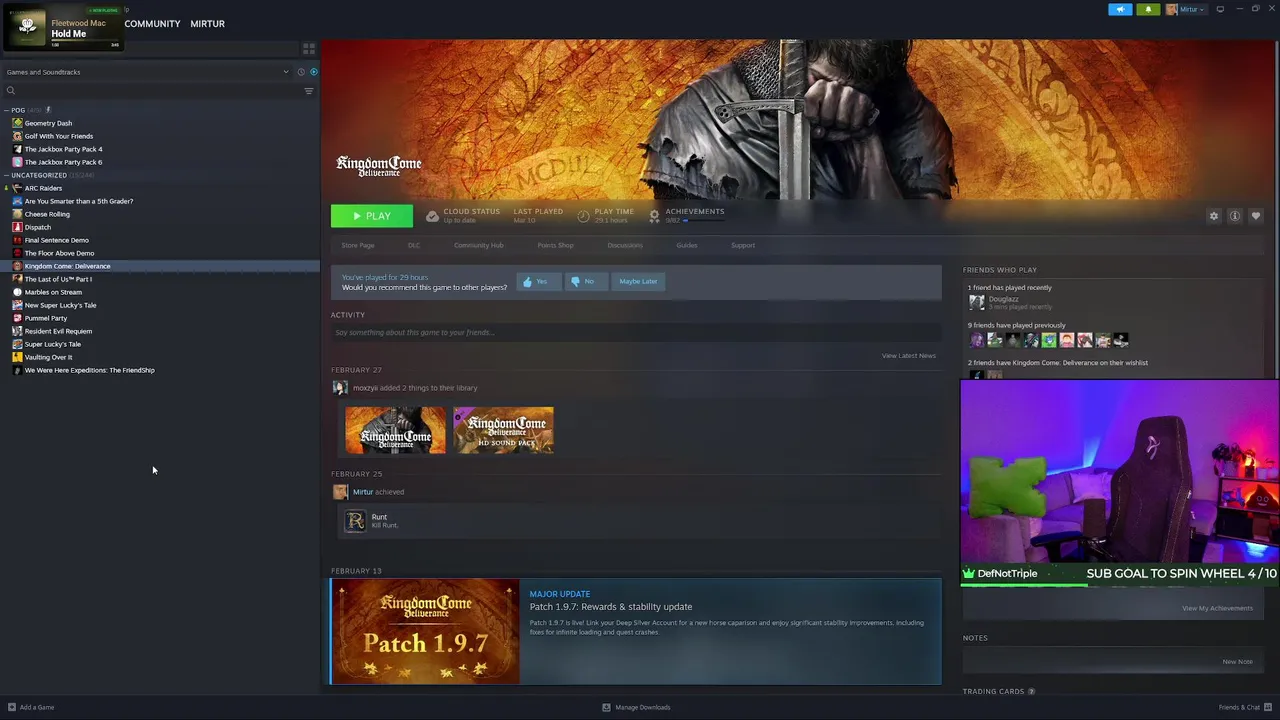Screen dimensions: 1280x720
Task: Open the Support tab
Action: coord(743,245)
